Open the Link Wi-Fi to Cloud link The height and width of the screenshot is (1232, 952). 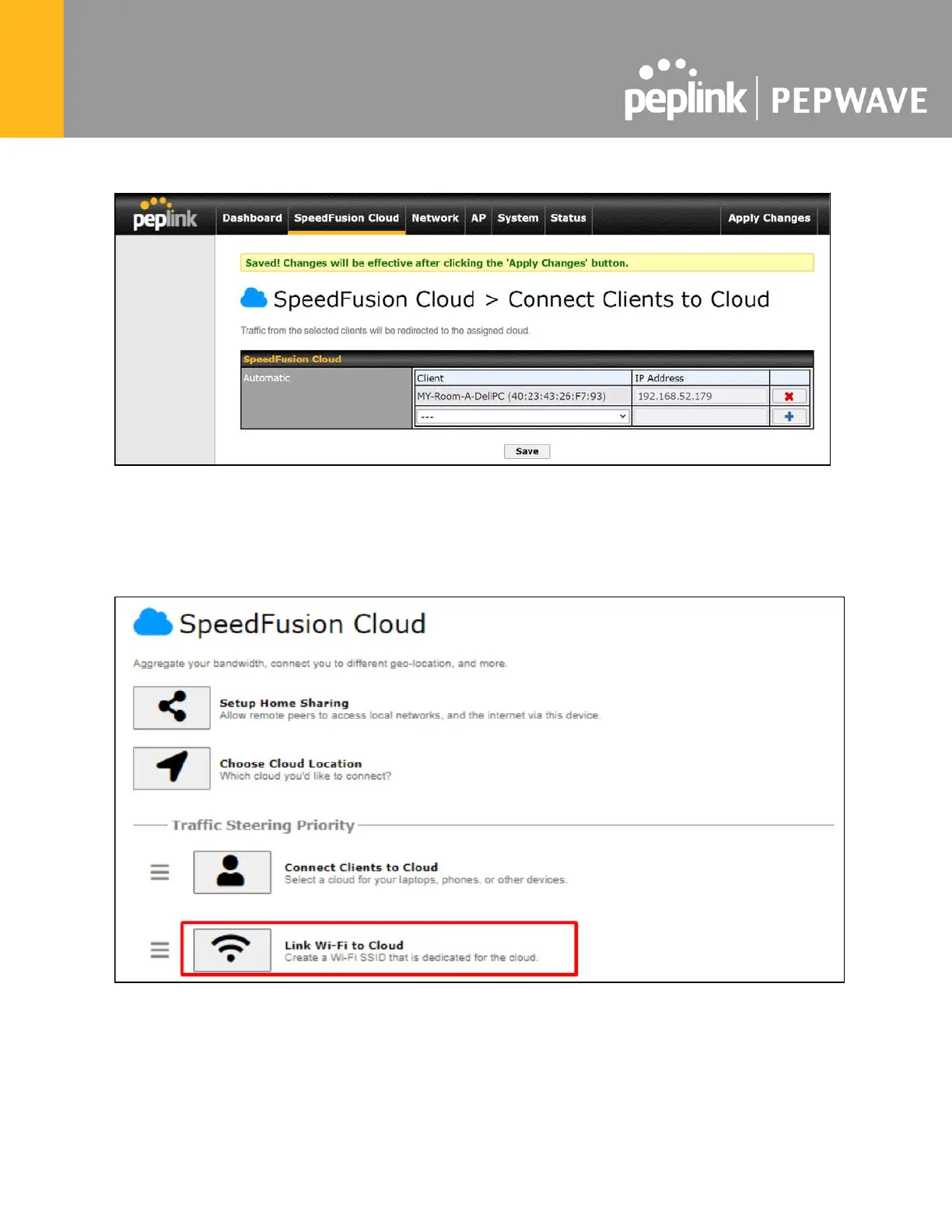(344, 945)
